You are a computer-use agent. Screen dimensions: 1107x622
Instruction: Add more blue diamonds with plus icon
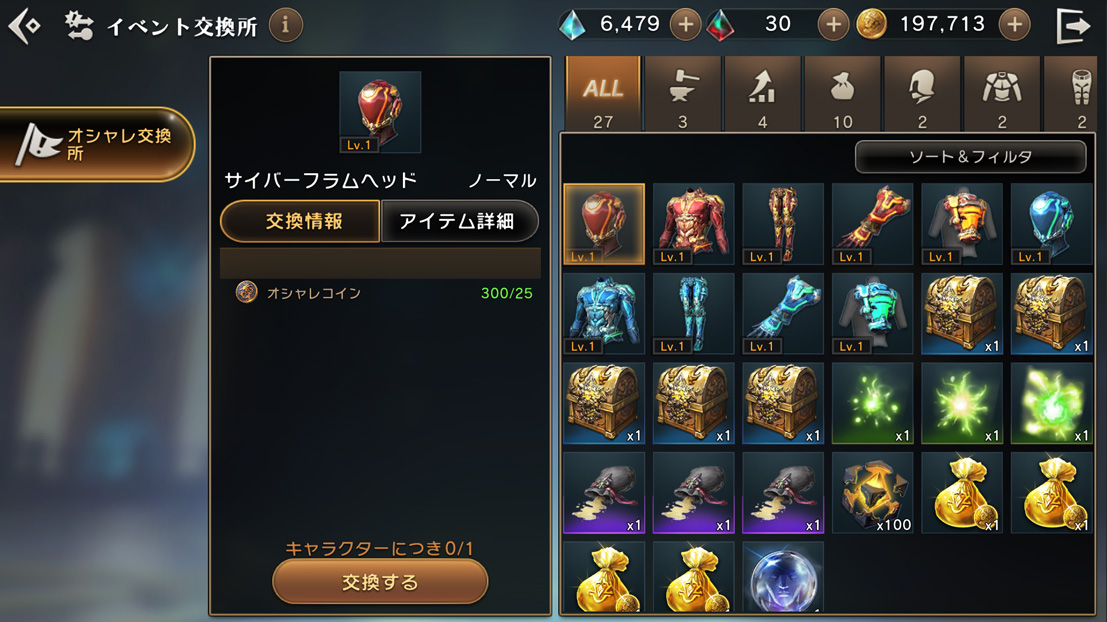point(686,25)
